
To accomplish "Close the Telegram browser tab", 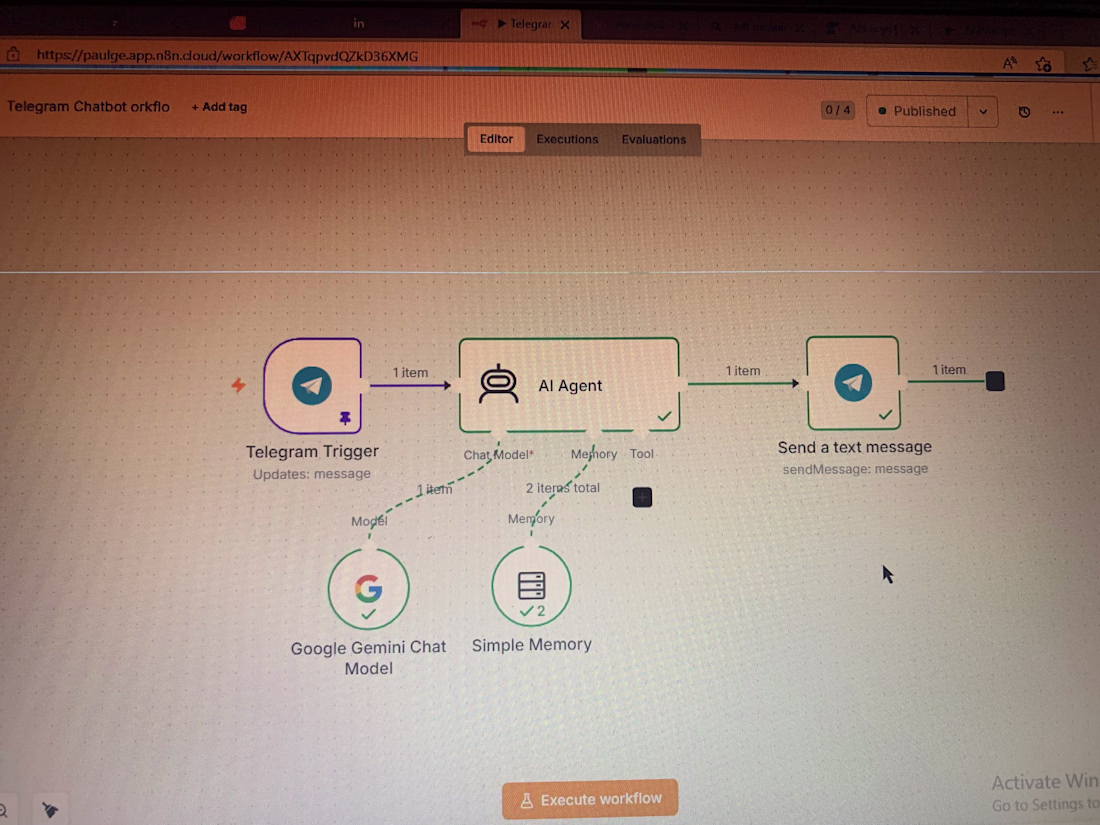I will 565,25.
